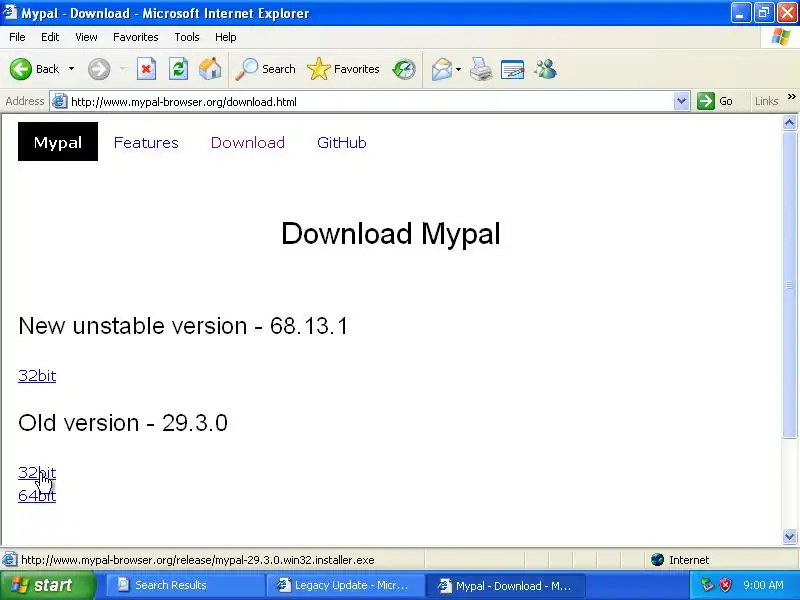The image size is (800, 600).
Task: Open the Tools menu
Action: point(187,37)
